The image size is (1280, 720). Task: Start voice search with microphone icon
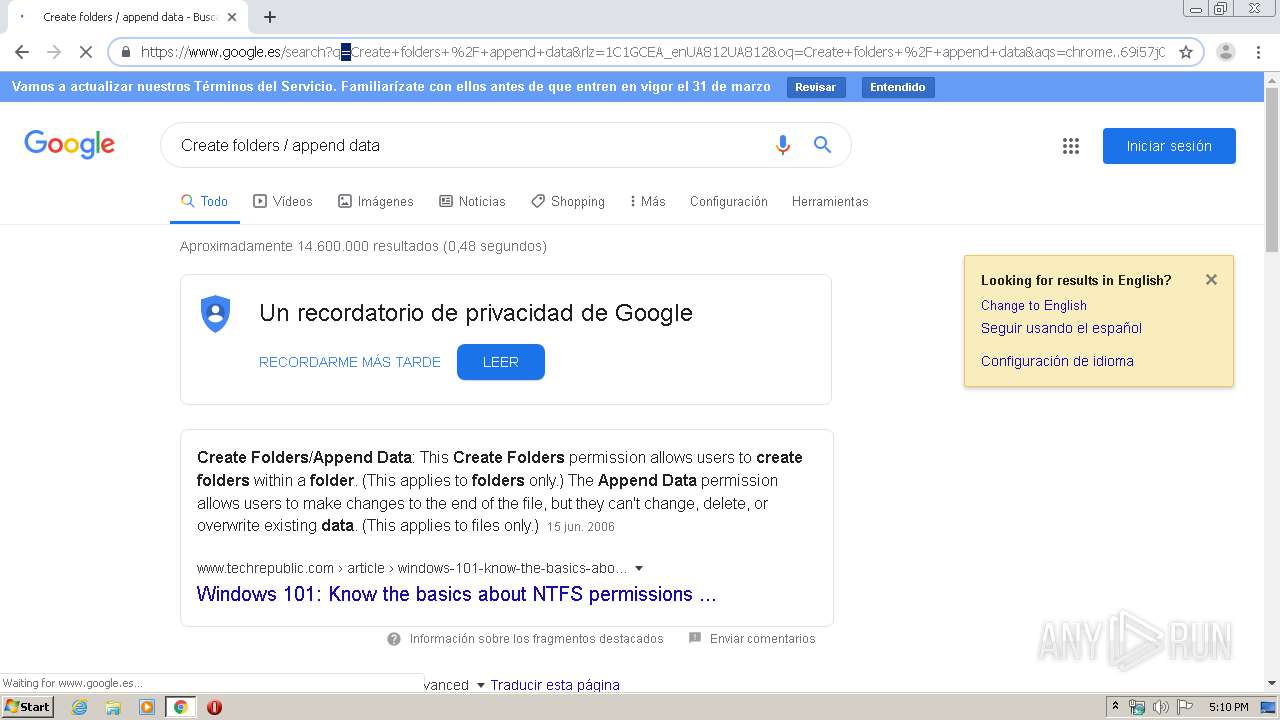click(783, 145)
